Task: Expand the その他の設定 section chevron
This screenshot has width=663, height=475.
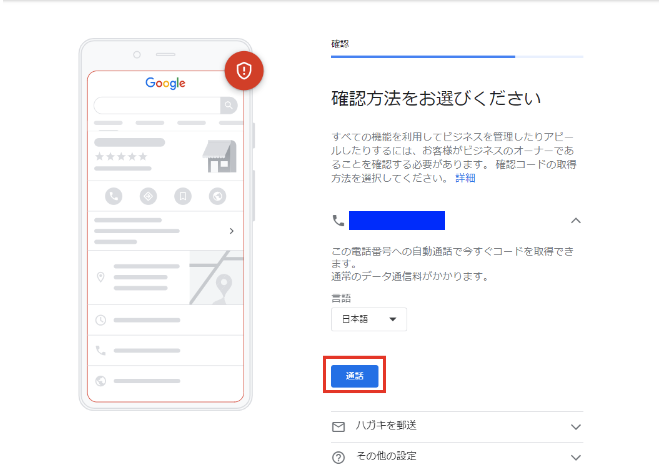Action: pyautogui.click(x=575, y=457)
